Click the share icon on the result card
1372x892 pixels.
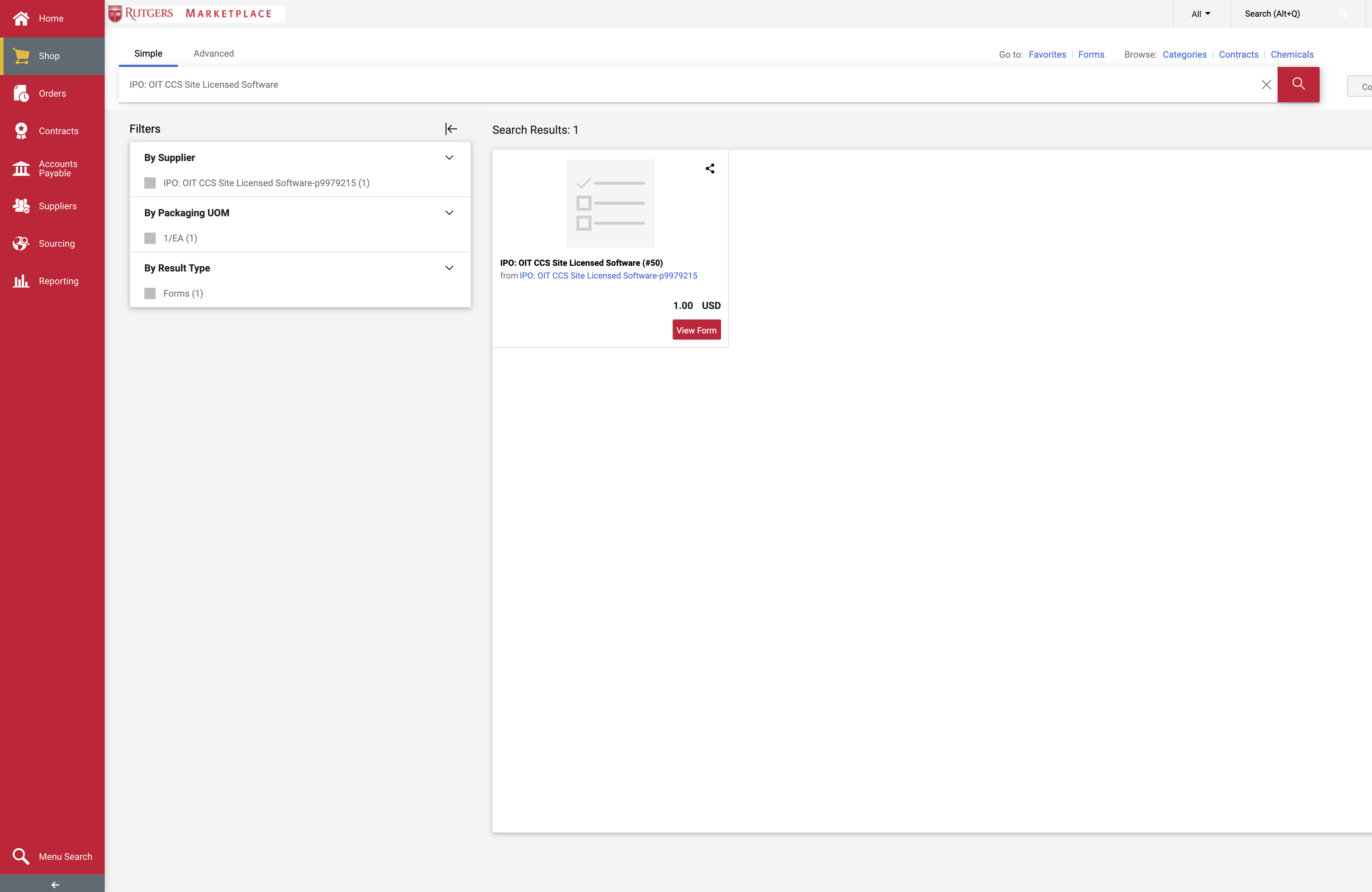[710, 168]
